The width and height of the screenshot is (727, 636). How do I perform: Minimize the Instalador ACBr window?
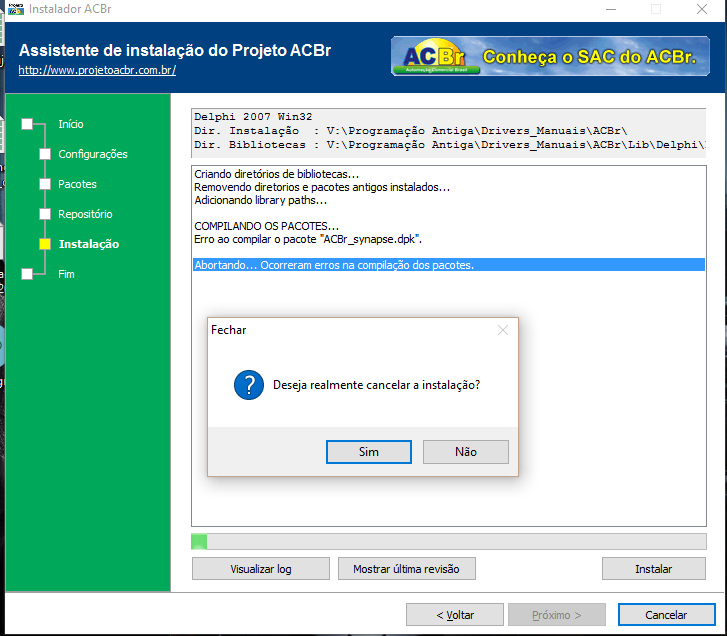611,9
